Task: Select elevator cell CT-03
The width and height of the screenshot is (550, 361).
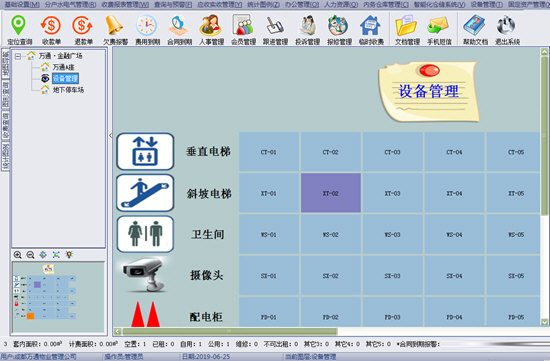Action: pos(393,152)
